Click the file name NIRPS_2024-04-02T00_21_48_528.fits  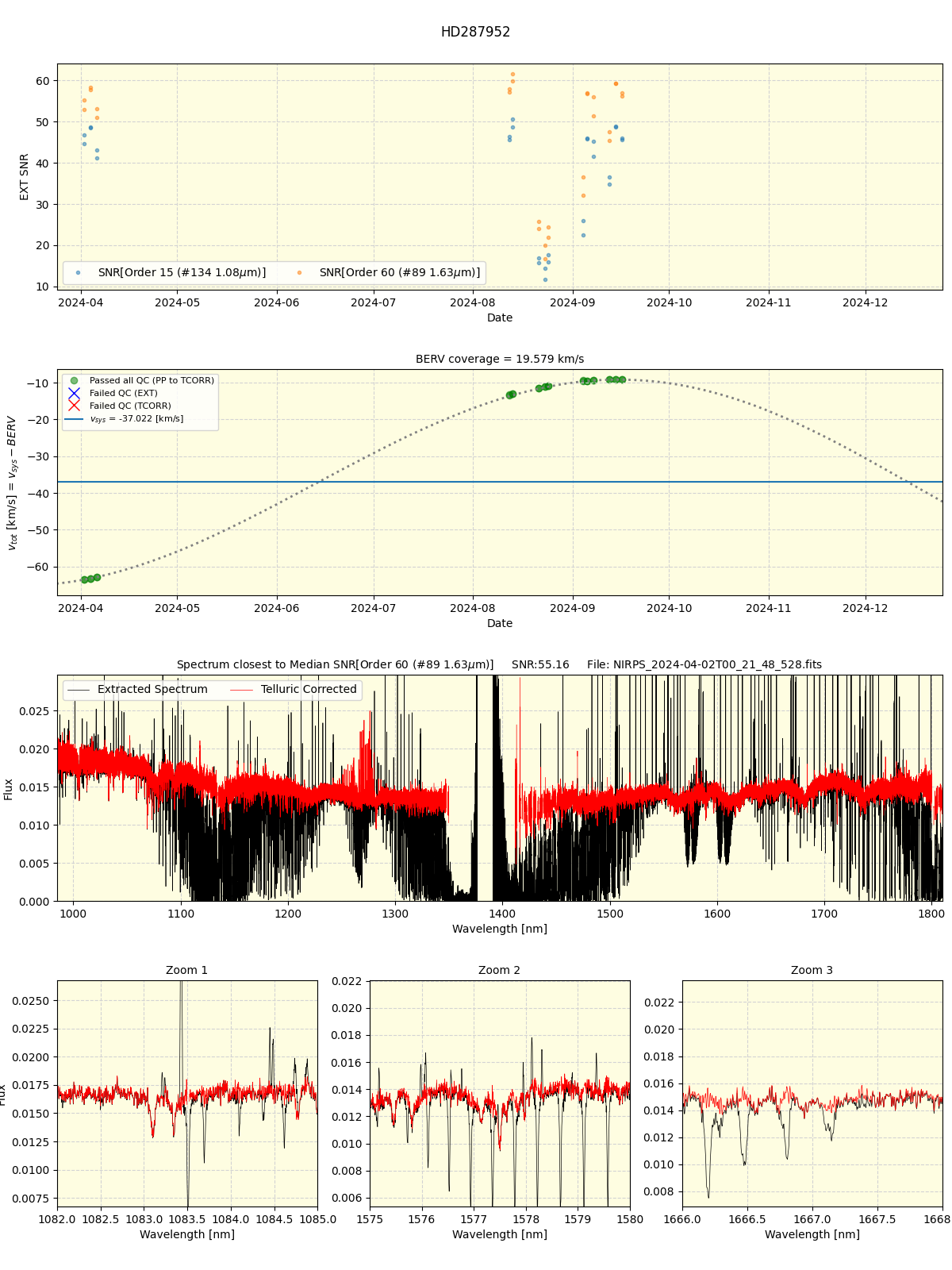pyautogui.click(x=704, y=664)
